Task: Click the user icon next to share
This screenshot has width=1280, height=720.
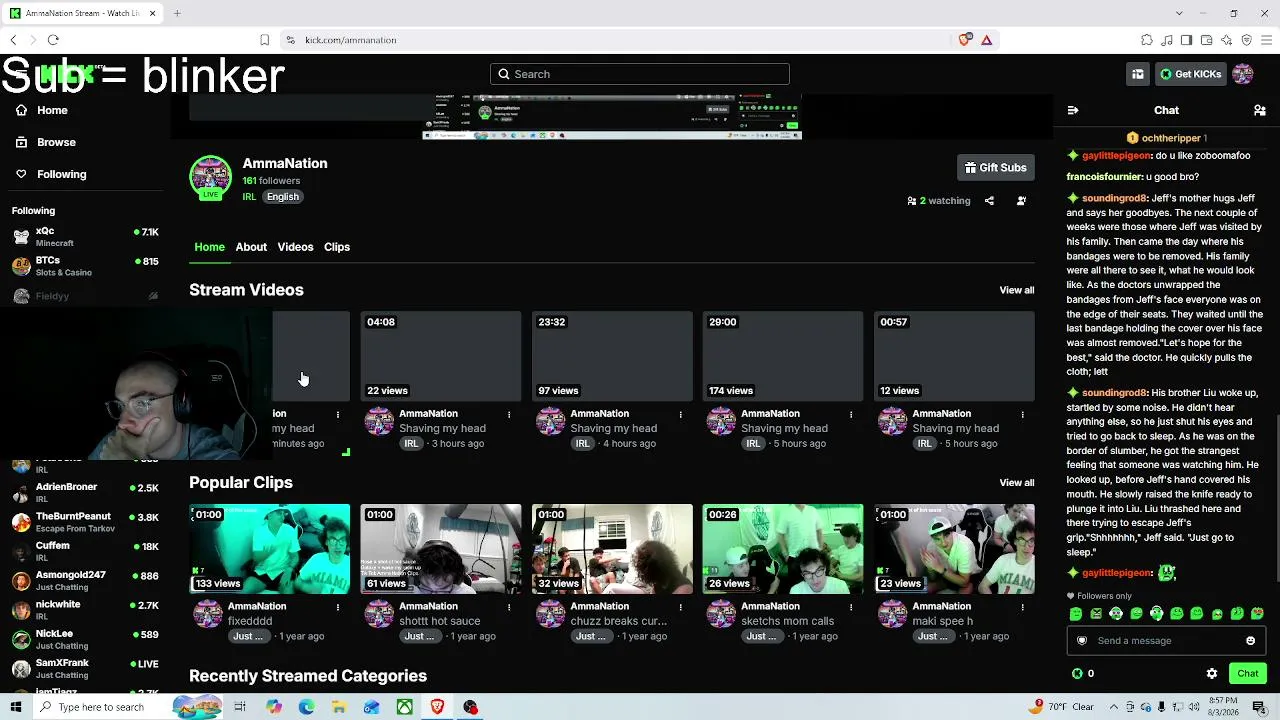Action: point(1021,201)
